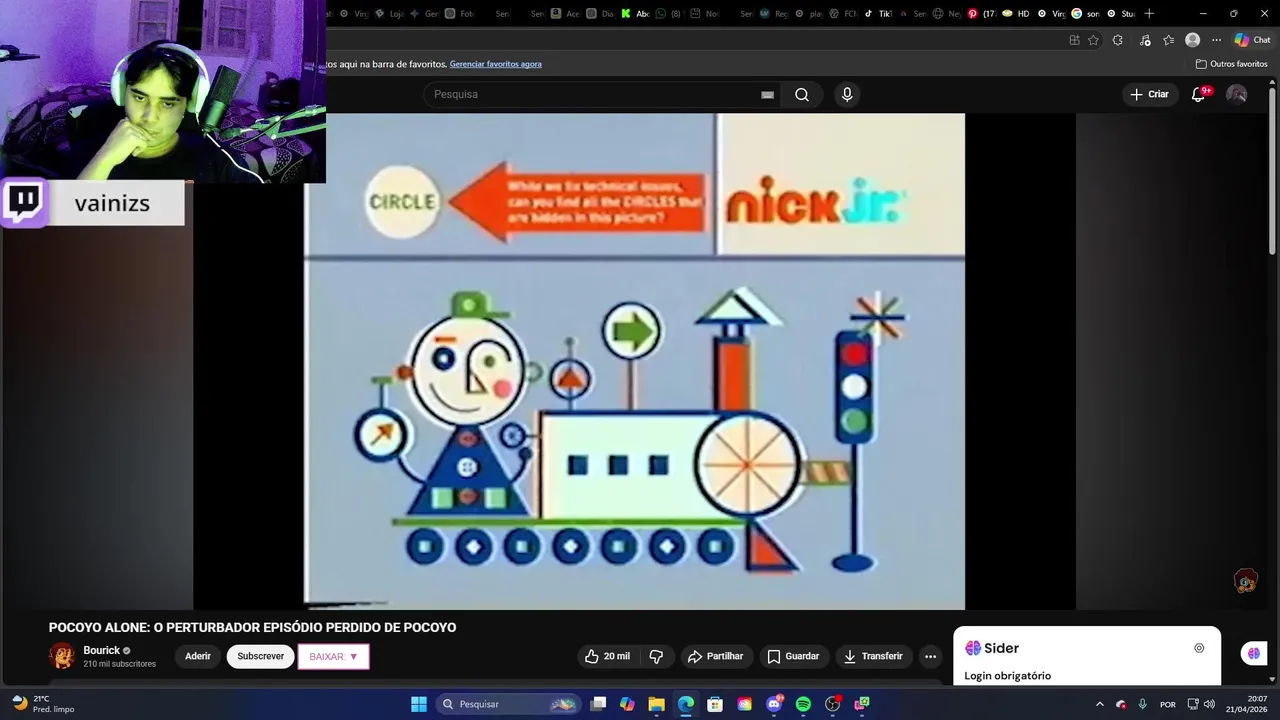This screenshot has height=720, width=1280.
Task: Click the Aderir membership button
Action: 198,656
